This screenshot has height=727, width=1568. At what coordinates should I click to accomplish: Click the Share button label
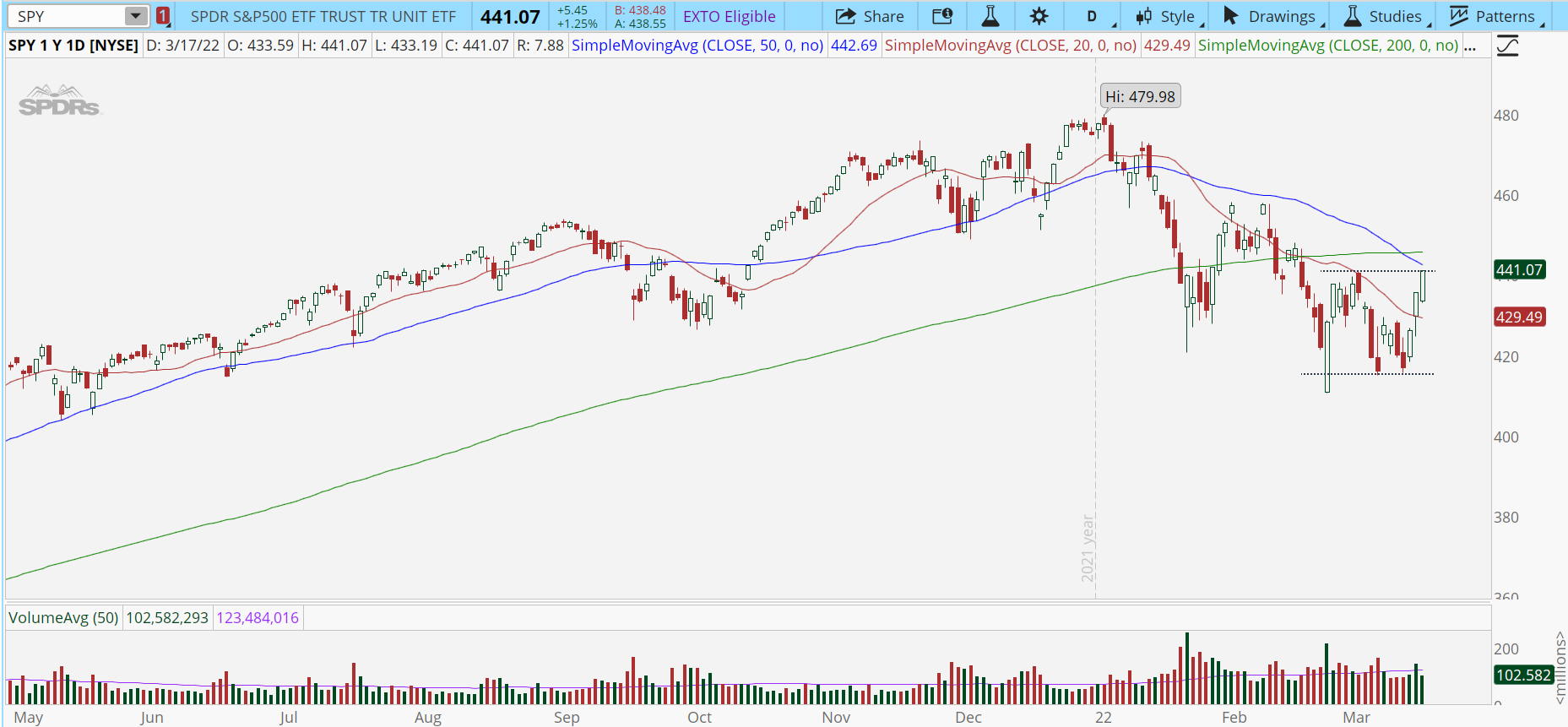(x=883, y=17)
